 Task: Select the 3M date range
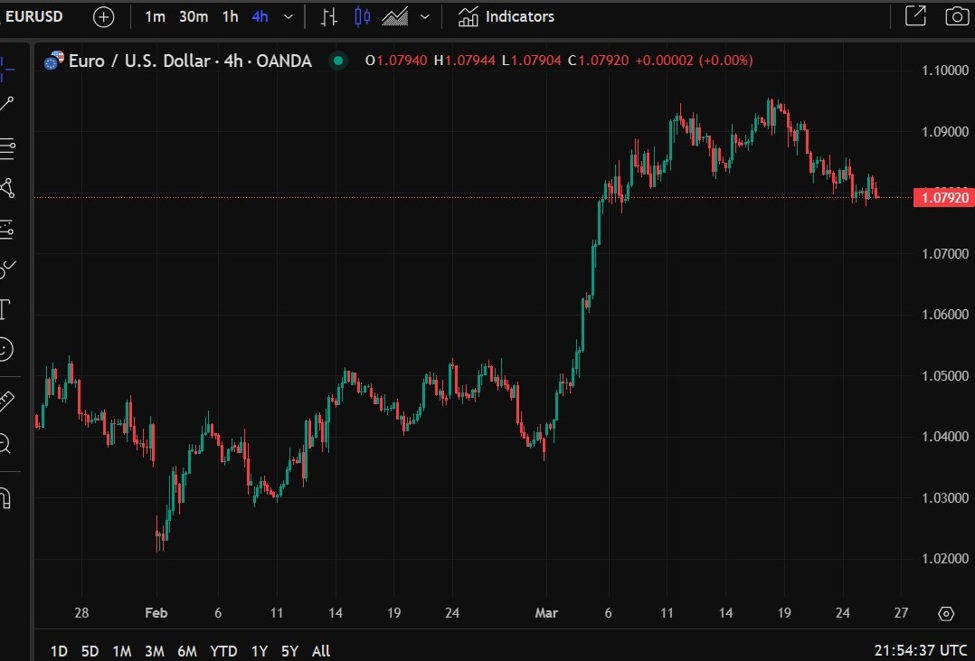pos(154,651)
